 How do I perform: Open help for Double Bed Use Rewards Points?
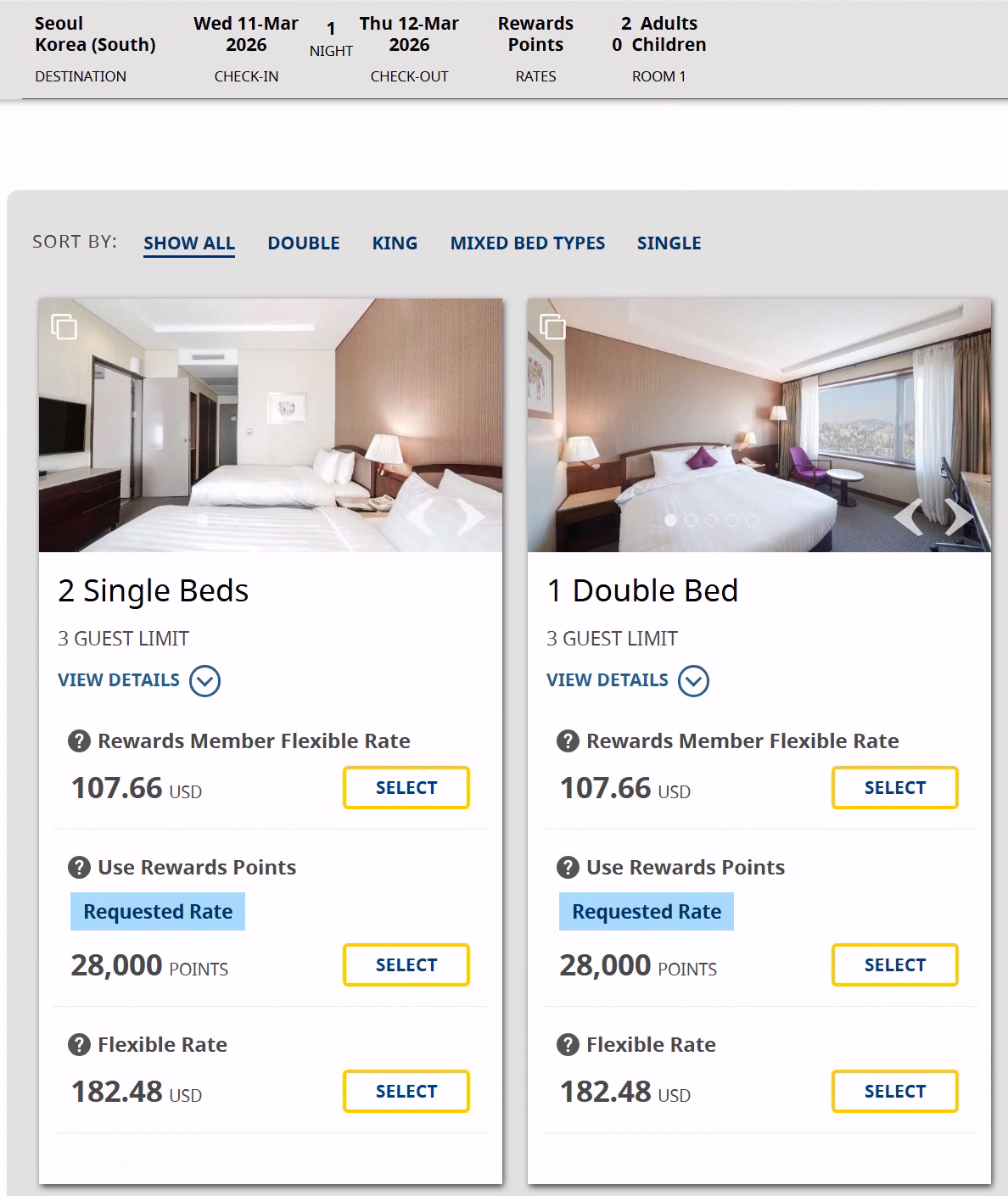(x=568, y=868)
